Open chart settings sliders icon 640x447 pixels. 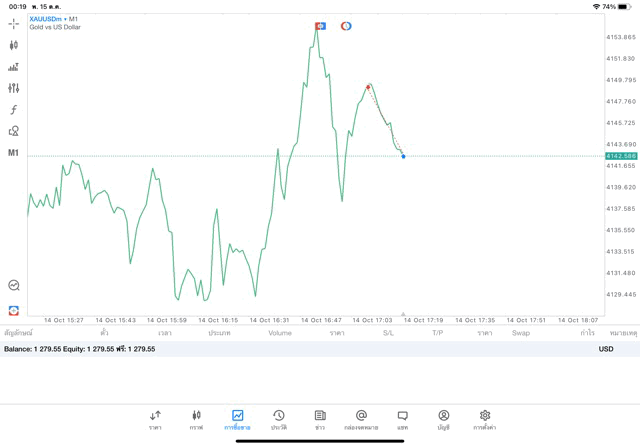tap(13, 88)
